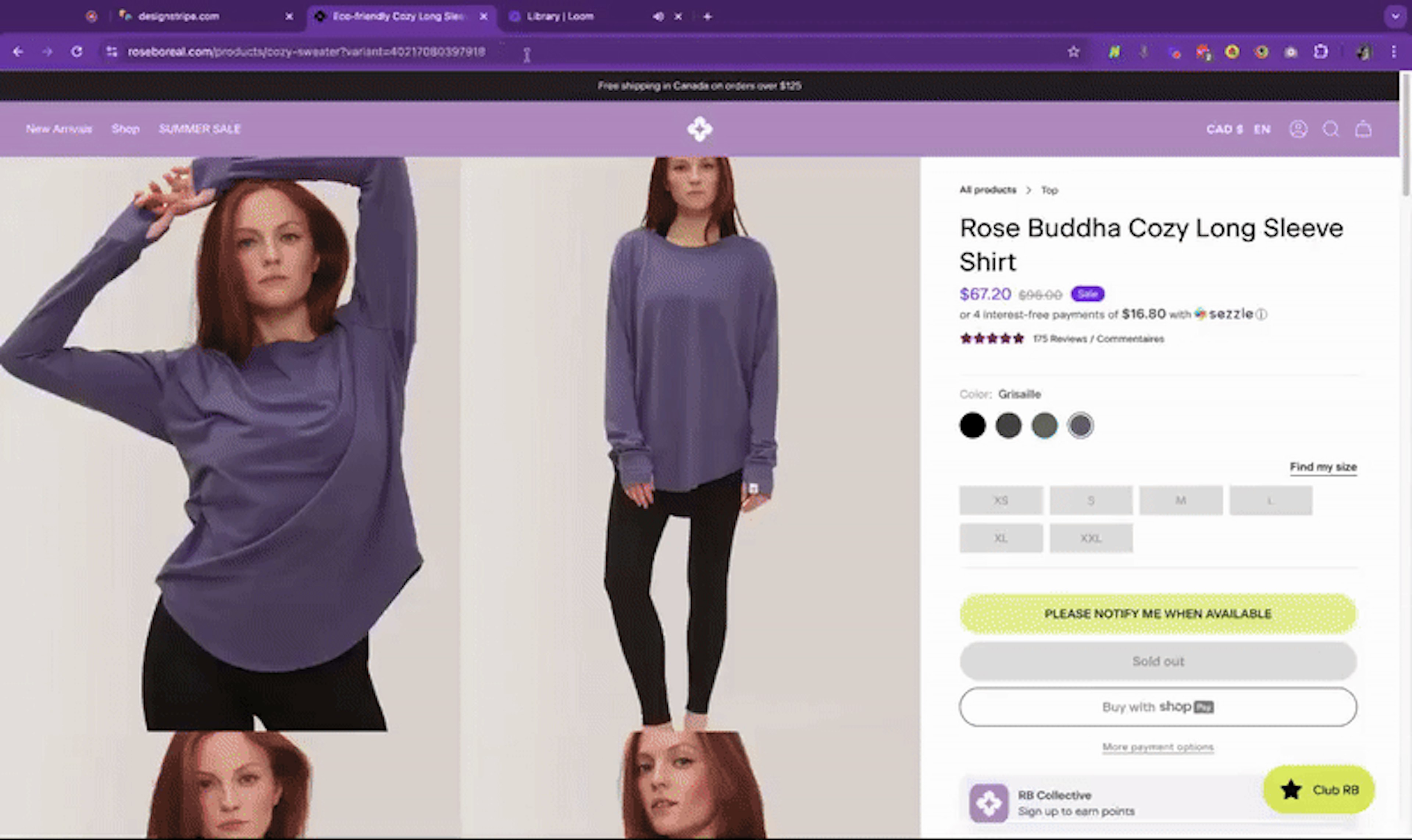The height and width of the screenshot is (840, 1412).
Task: Click Buy with Shop Pay button
Action: pyautogui.click(x=1158, y=707)
